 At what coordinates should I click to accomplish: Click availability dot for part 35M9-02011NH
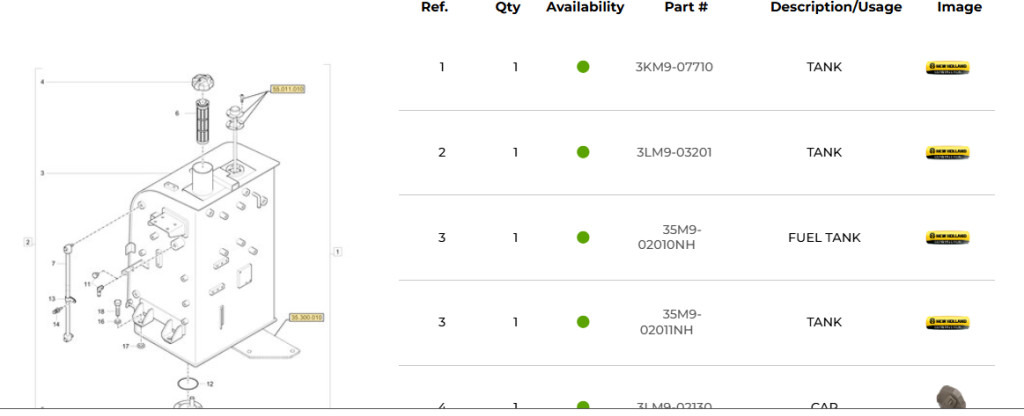click(x=583, y=322)
